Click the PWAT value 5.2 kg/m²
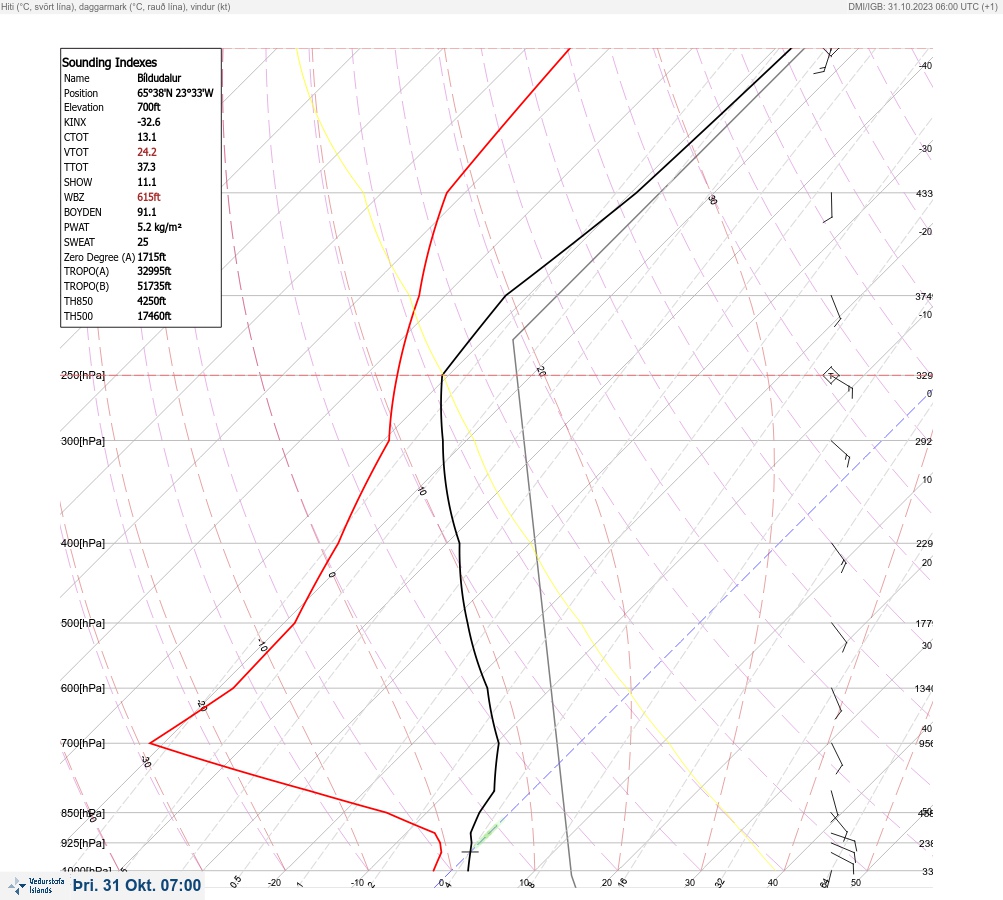This screenshot has width=1003, height=900. pos(159,227)
